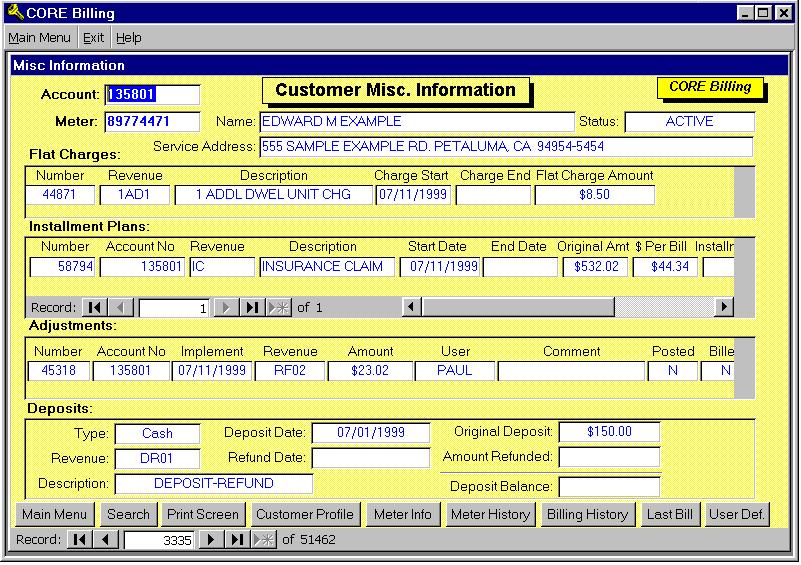Click Original Amt $532.02
Screen dimensions: 801x565
pos(595,267)
